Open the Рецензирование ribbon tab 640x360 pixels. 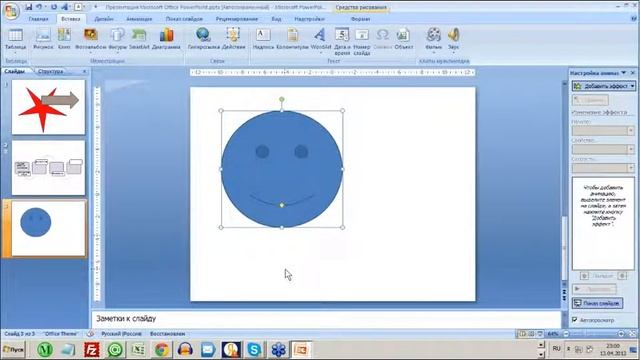[237, 19]
